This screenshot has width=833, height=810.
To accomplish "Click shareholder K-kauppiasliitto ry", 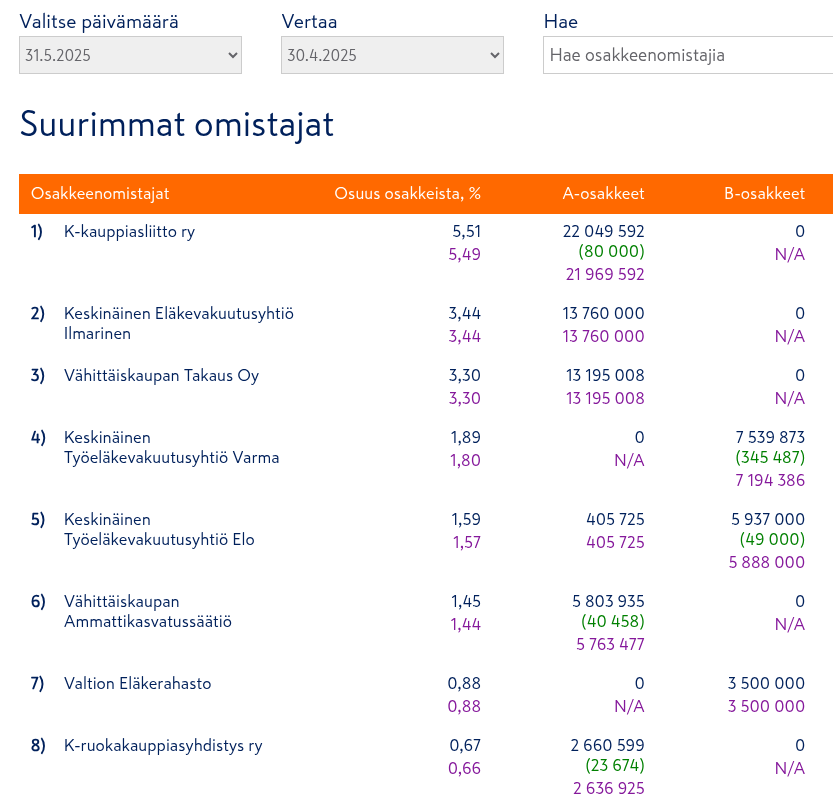I will pos(129,232).
